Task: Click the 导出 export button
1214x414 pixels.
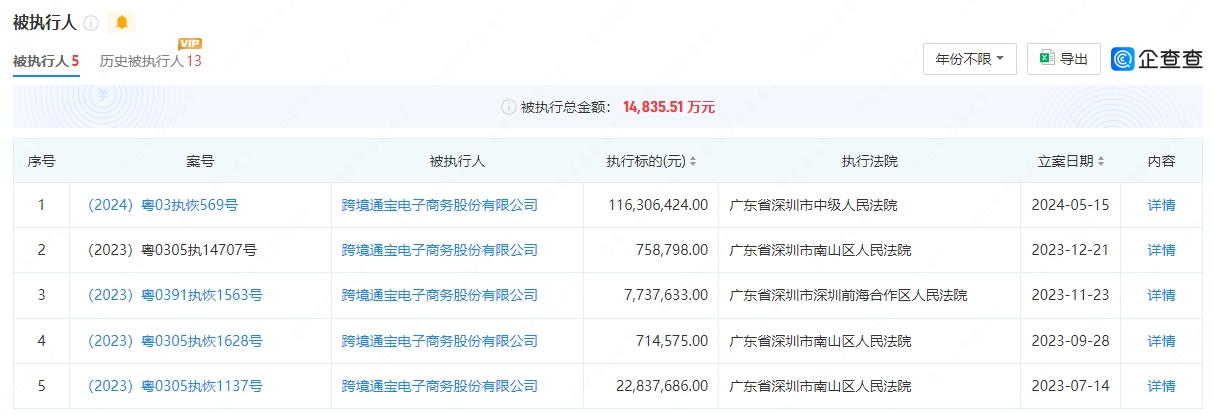Action: [1064, 59]
